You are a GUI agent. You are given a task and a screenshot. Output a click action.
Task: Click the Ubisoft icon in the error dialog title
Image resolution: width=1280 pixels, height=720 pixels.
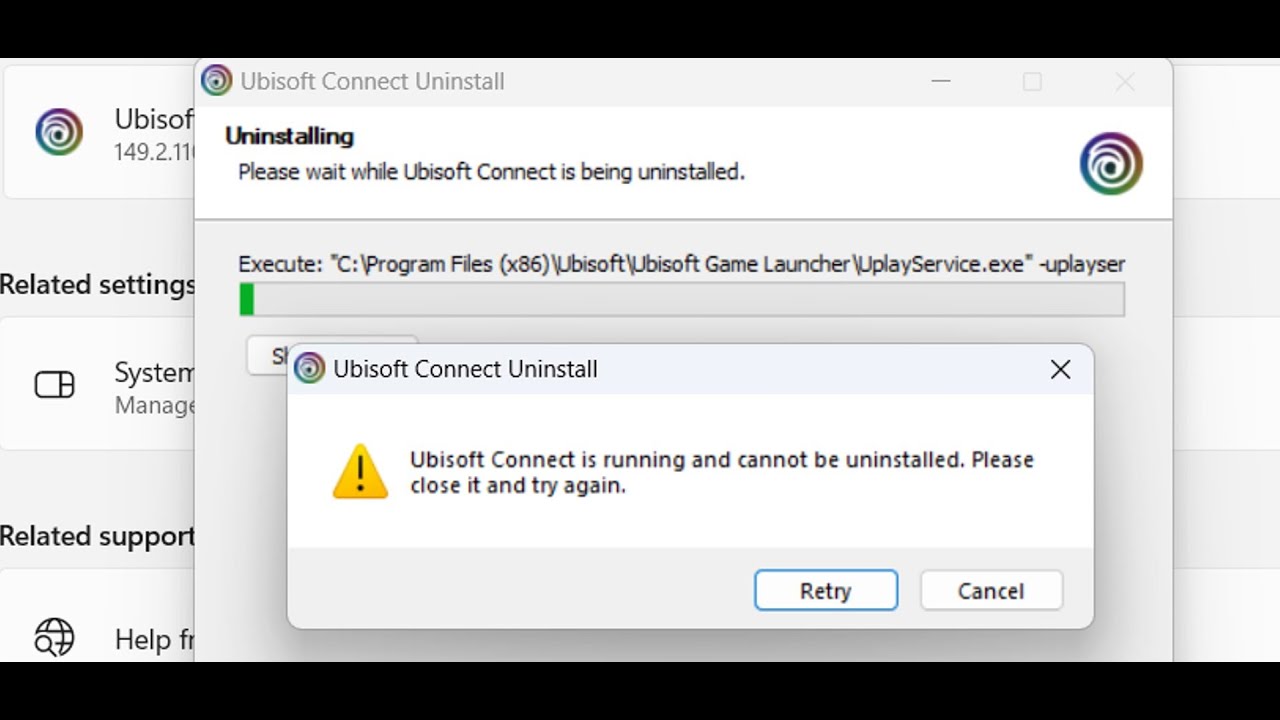tap(310, 369)
